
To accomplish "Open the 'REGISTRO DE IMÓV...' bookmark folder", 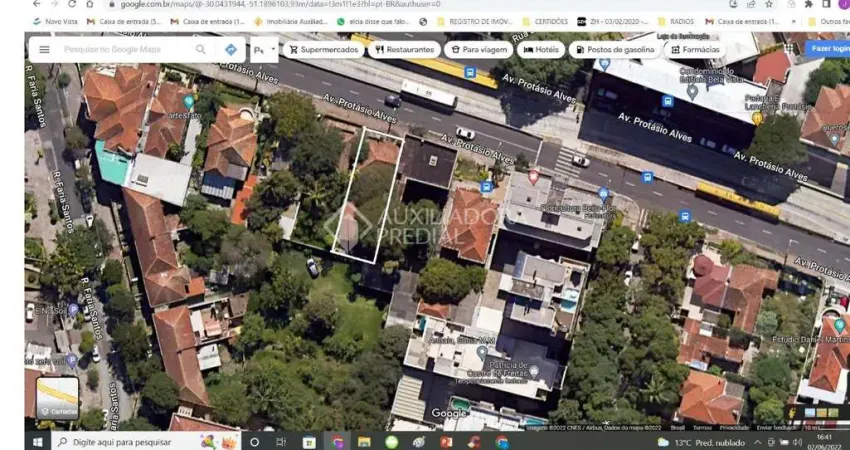I will click(474, 22).
